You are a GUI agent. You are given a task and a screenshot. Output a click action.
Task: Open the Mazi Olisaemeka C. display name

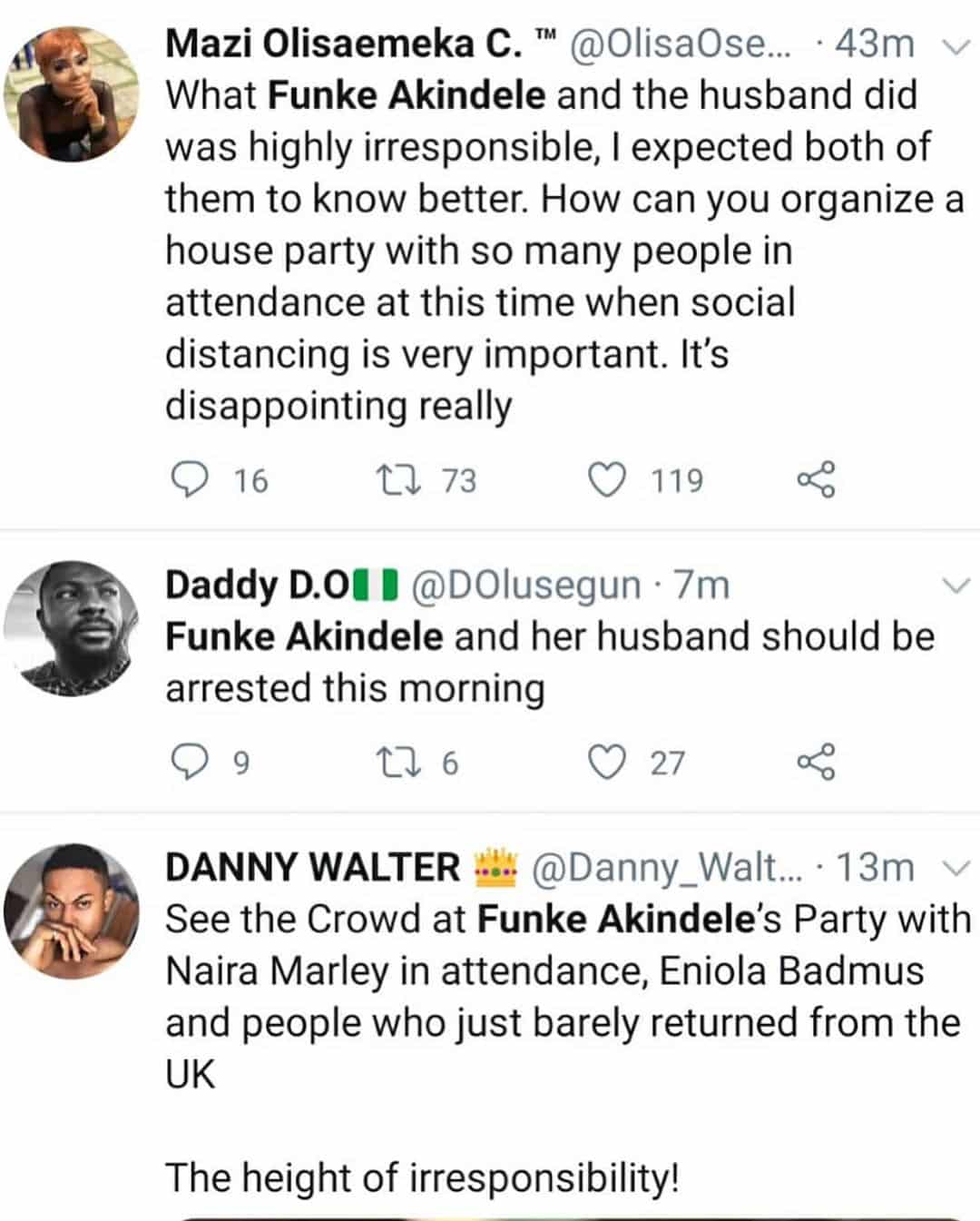344,44
